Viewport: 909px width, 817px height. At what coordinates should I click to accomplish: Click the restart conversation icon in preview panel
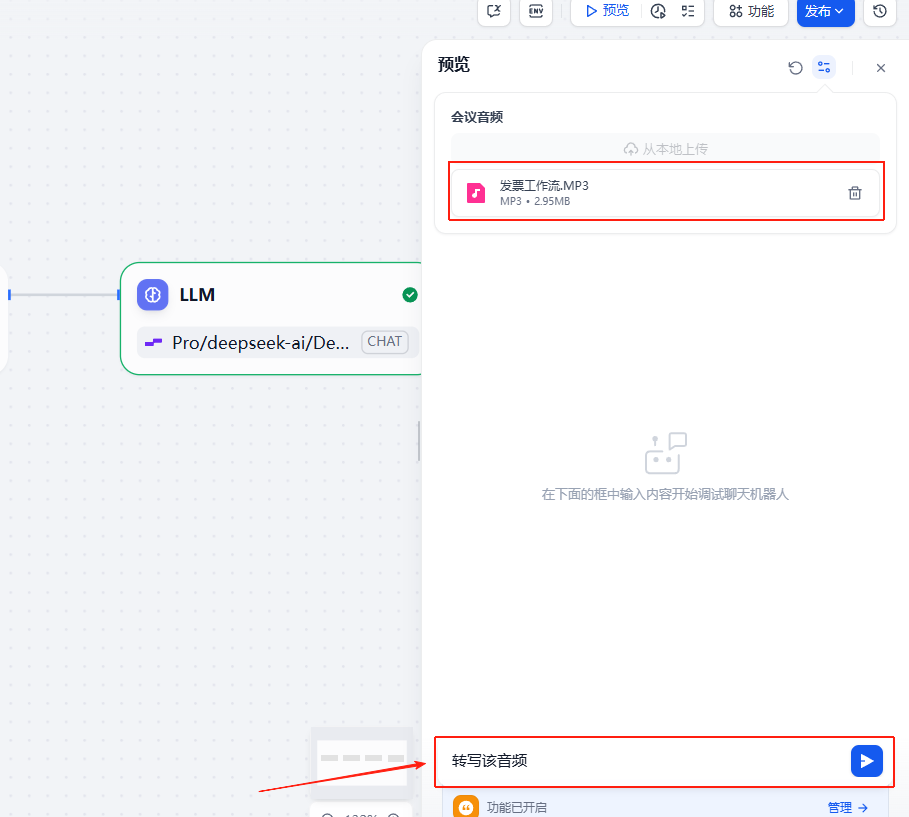(795, 68)
